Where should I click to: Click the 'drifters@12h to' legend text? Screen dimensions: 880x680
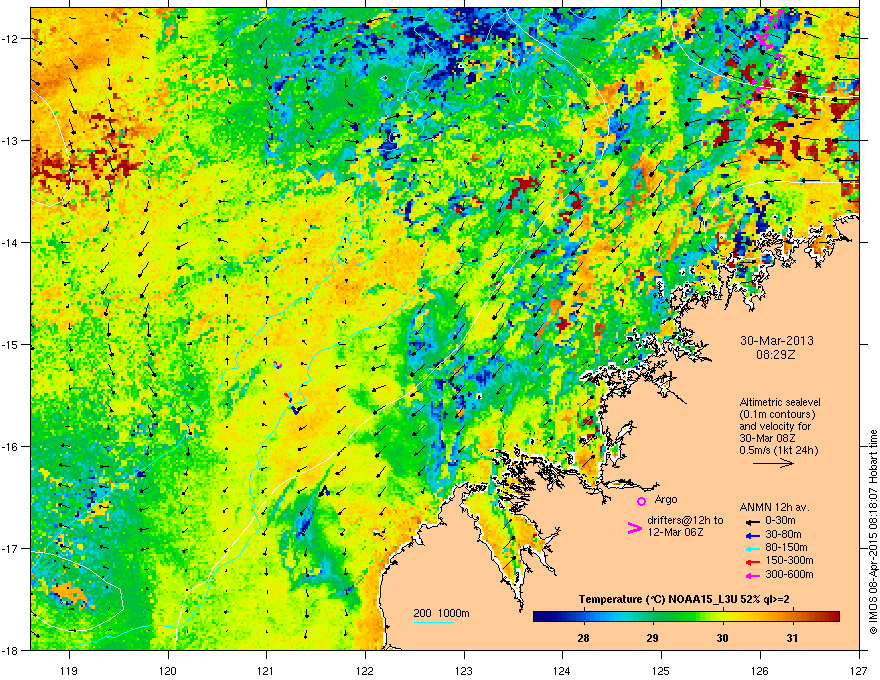point(685,521)
